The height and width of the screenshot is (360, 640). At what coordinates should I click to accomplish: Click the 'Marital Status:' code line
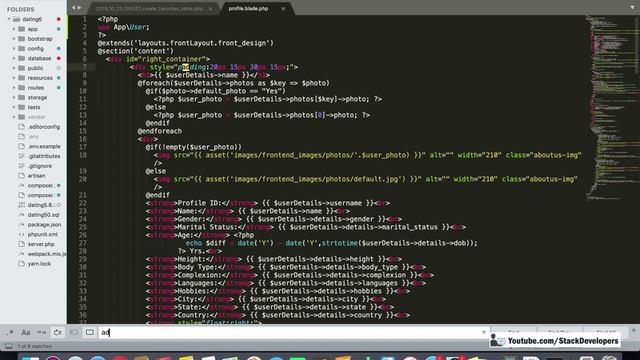(x=306, y=227)
